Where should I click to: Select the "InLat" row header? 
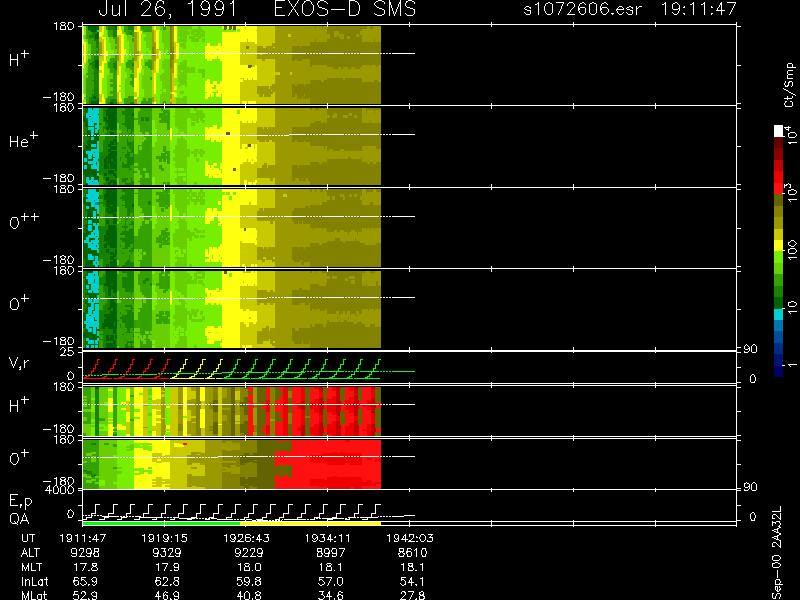point(34,581)
